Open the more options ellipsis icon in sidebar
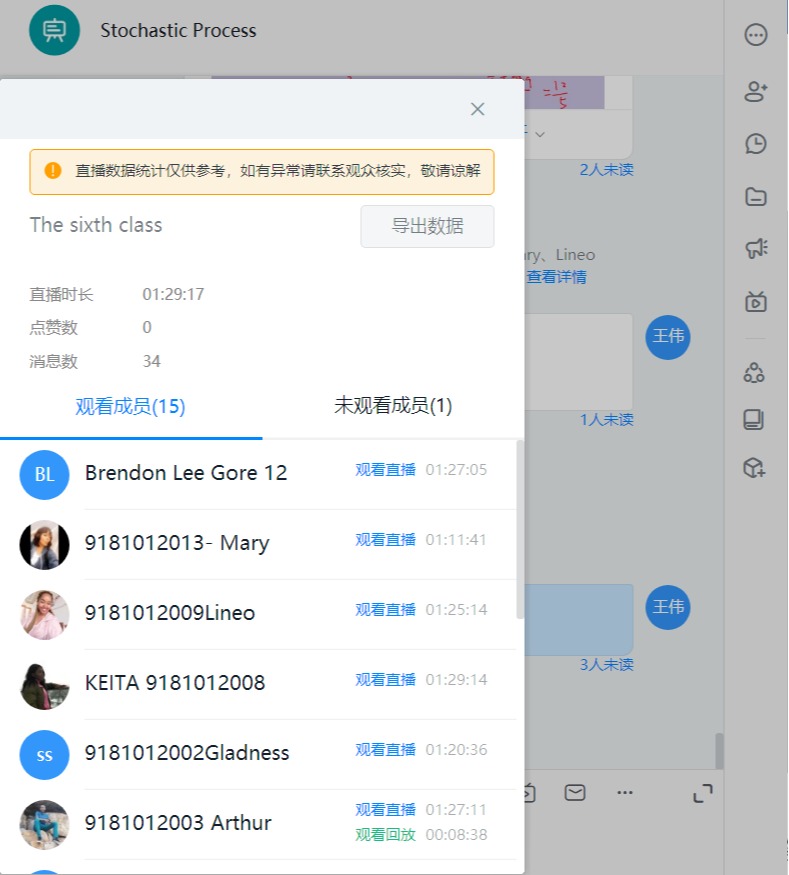The image size is (789, 875). (x=756, y=35)
